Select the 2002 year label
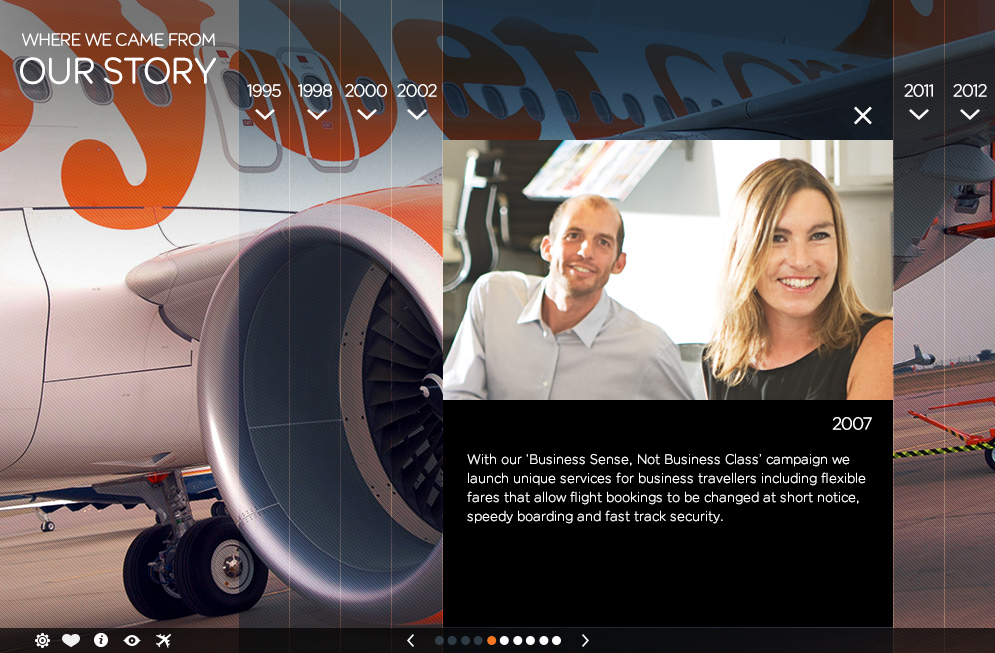The width and height of the screenshot is (995, 653). pyautogui.click(x=417, y=91)
